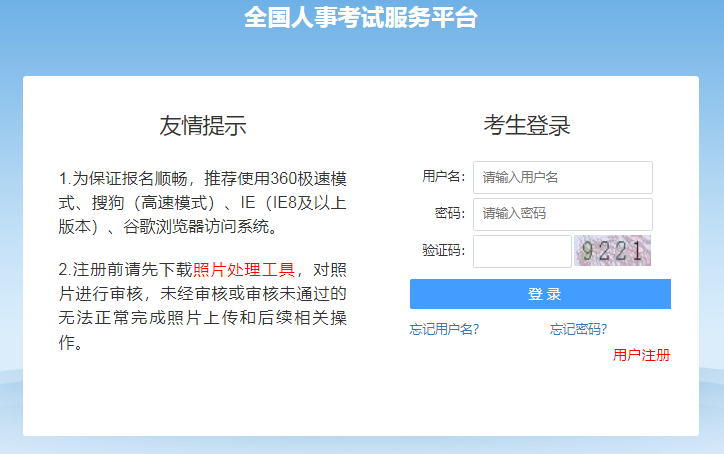The height and width of the screenshot is (454, 724).
Task: Click the 考生登录 heading
Action: pos(527,126)
